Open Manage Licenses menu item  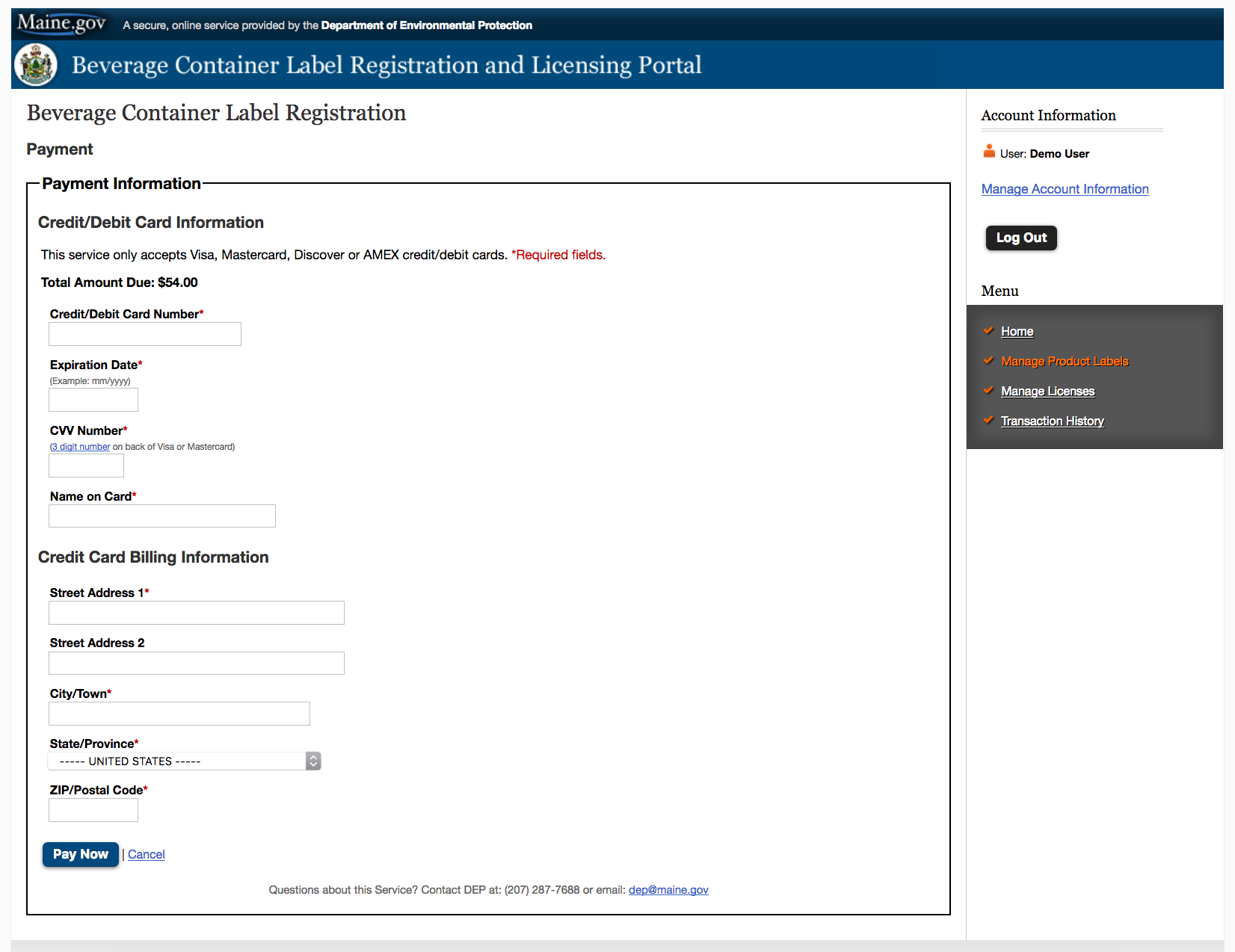(x=1047, y=391)
